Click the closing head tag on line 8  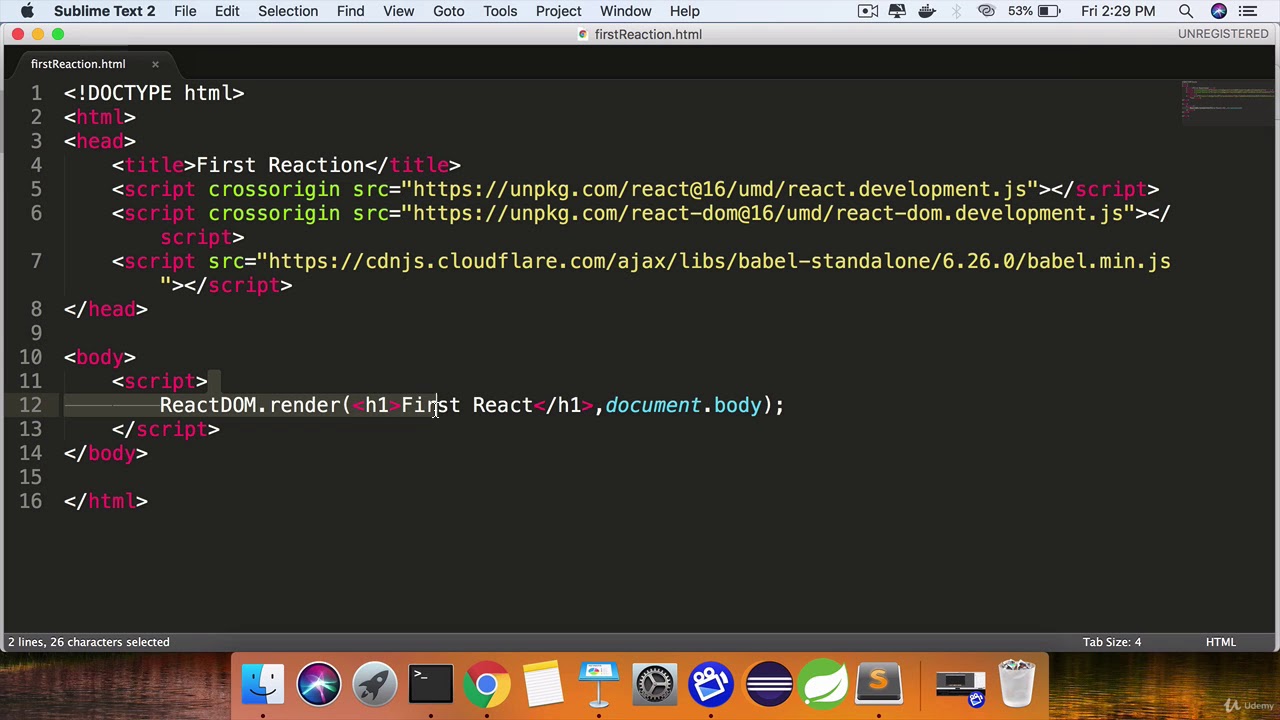tap(106, 309)
